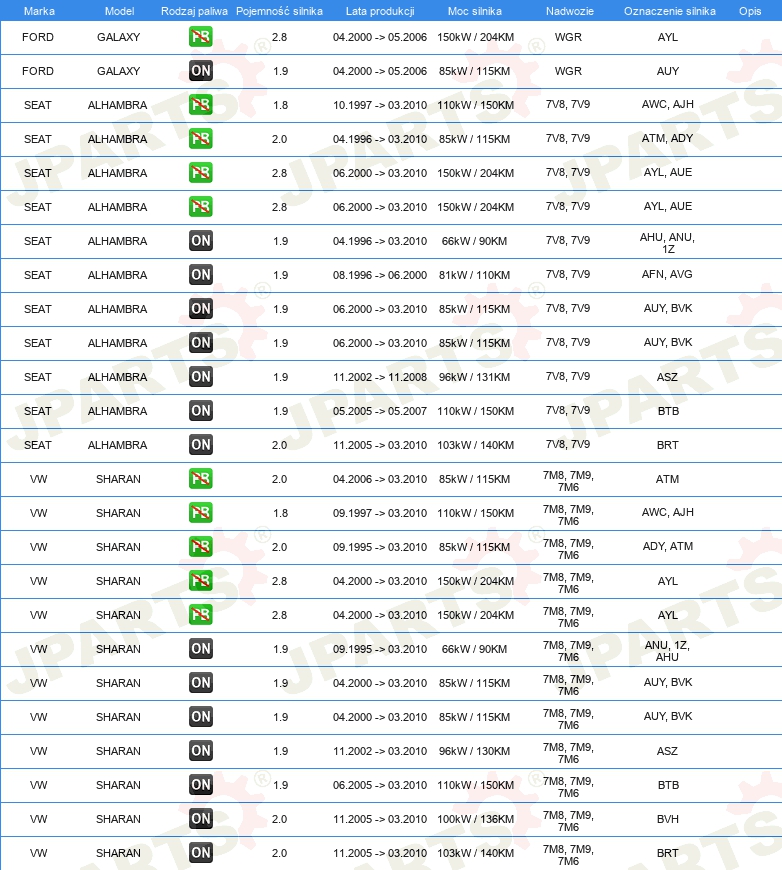The height and width of the screenshot is (870, 782).
Task: Select the AFN, AVG engine codes
Action: pyautogui.click(x=668, y=274)
